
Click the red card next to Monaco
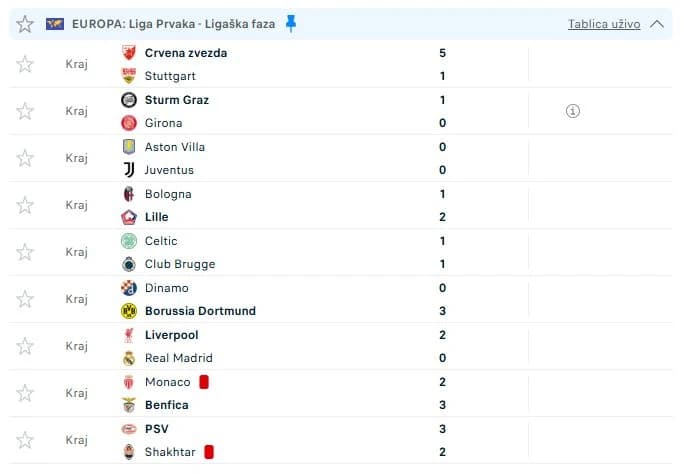click(x=204, y=382)
